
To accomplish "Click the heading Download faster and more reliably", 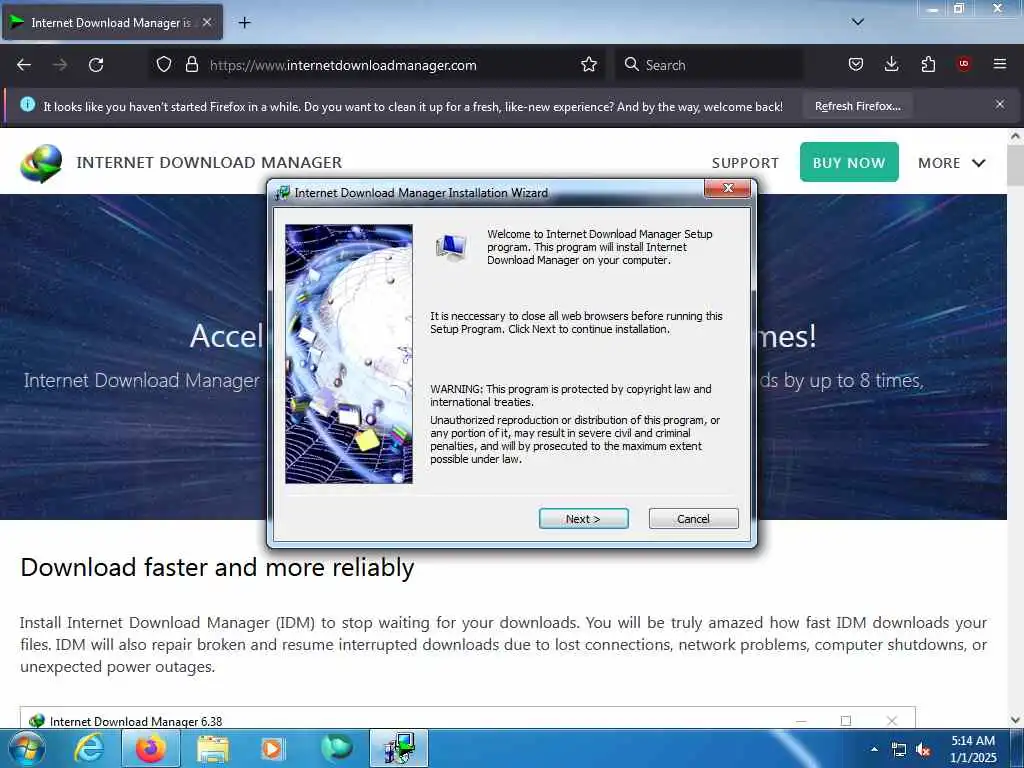I will click(217, 567).
